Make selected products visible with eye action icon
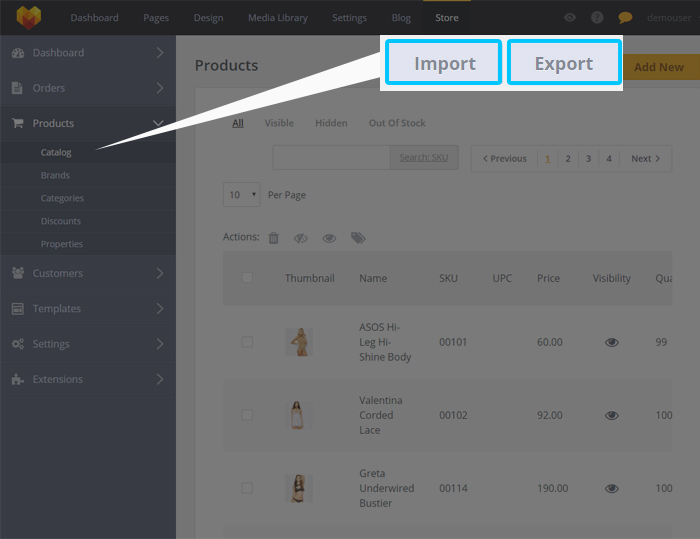Viewport: 700px width, 539px height. pos(329,238)
